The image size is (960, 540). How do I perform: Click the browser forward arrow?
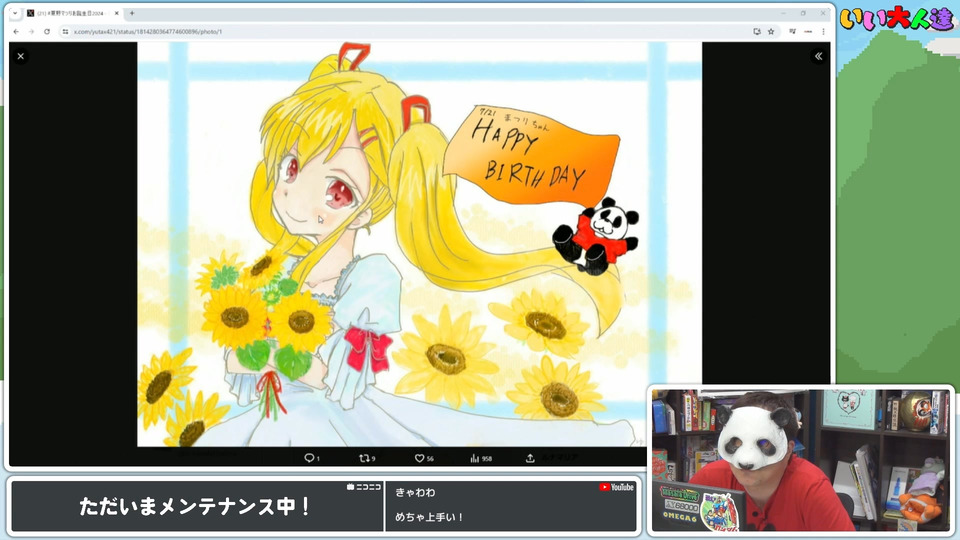(31, 31)
